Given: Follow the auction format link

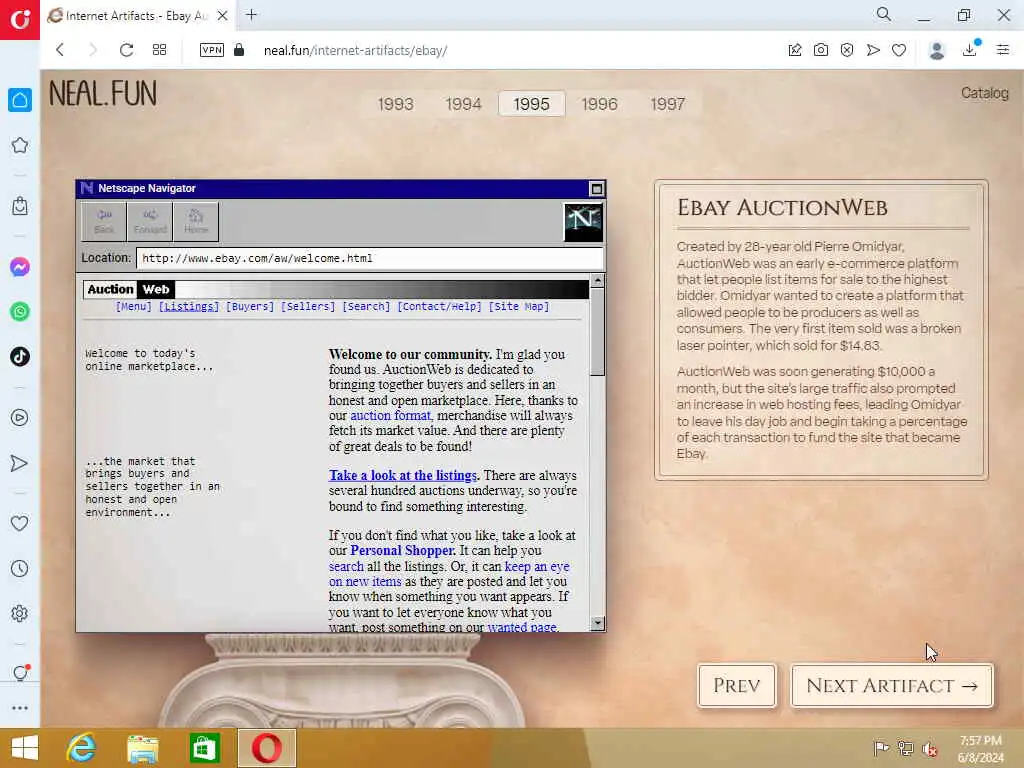Looking at the screenshot, I should tap(391, 415).
